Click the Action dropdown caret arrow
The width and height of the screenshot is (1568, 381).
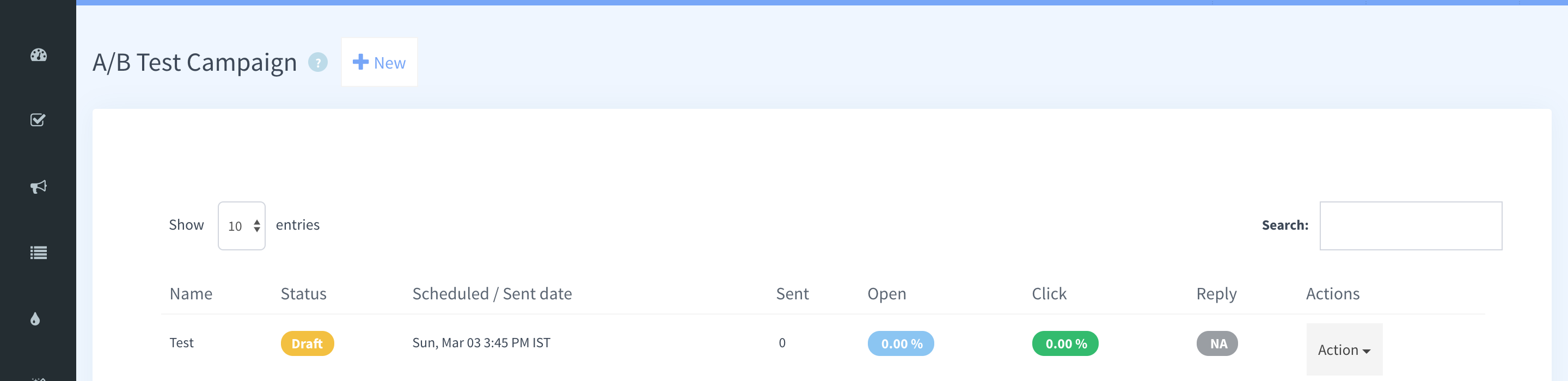pos(1367,351)
